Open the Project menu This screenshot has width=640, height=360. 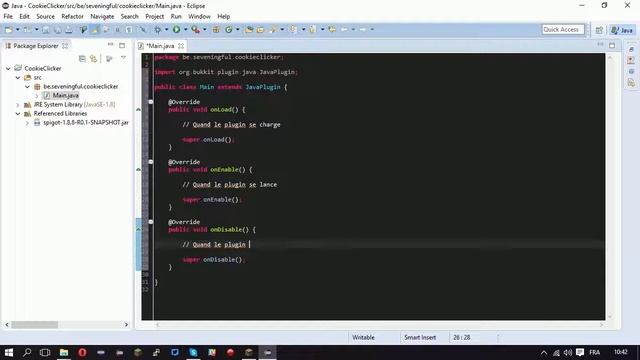[x=154, y=16]
